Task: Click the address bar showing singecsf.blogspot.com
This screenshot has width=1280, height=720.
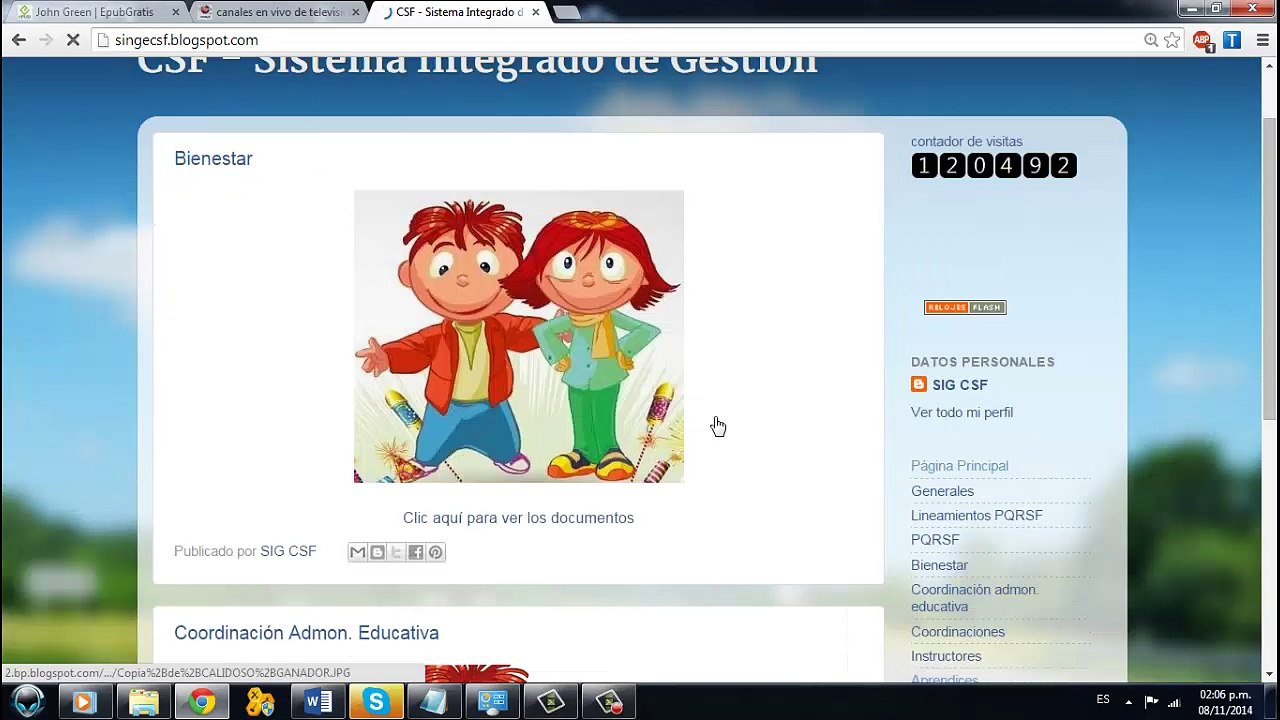Action: (x=620, y=40)
